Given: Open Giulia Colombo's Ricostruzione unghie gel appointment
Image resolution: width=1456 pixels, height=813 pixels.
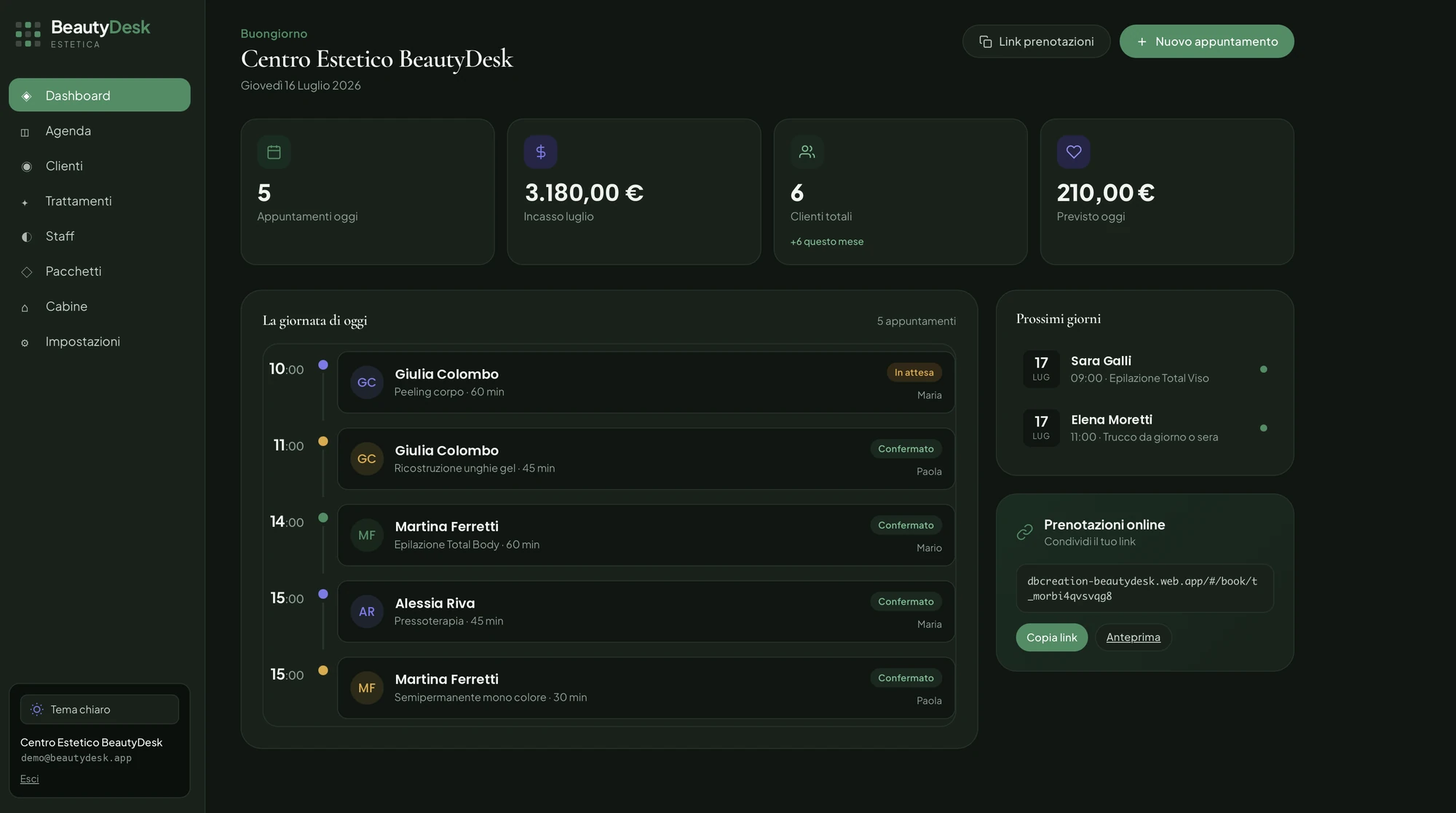Looking at the screenshot, I should pos(646,459).
